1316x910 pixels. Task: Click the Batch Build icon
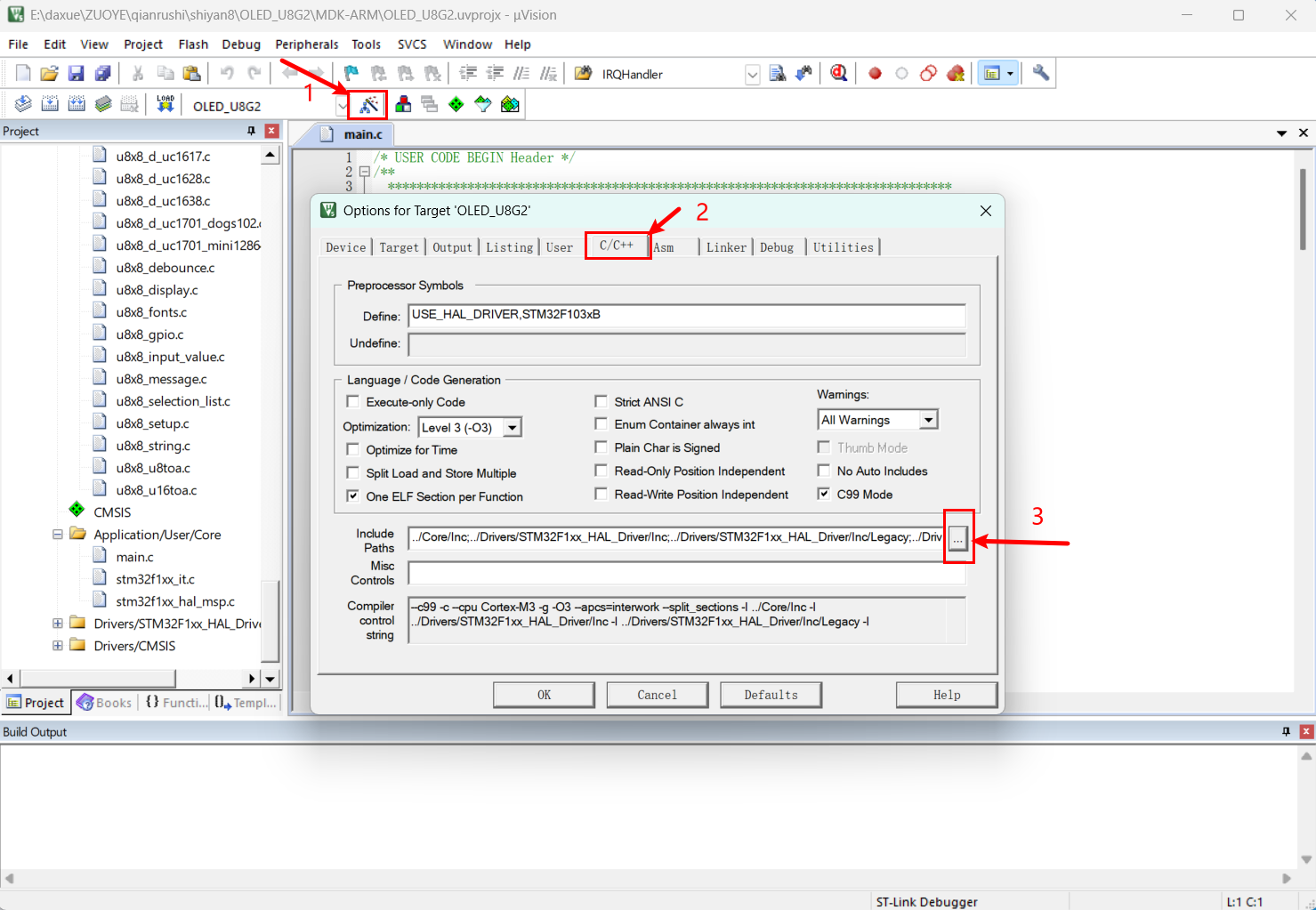(103, 104)
